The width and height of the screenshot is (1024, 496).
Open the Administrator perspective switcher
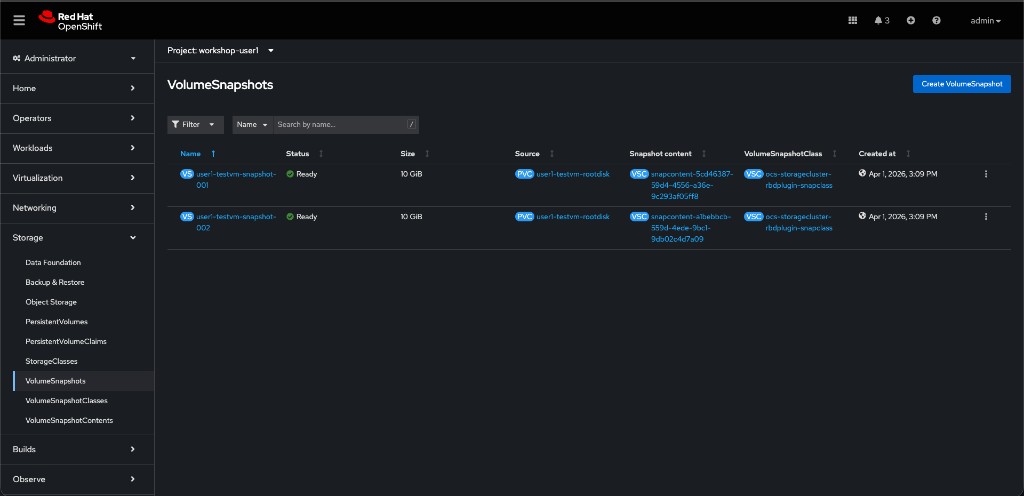[x=77, y=58]
